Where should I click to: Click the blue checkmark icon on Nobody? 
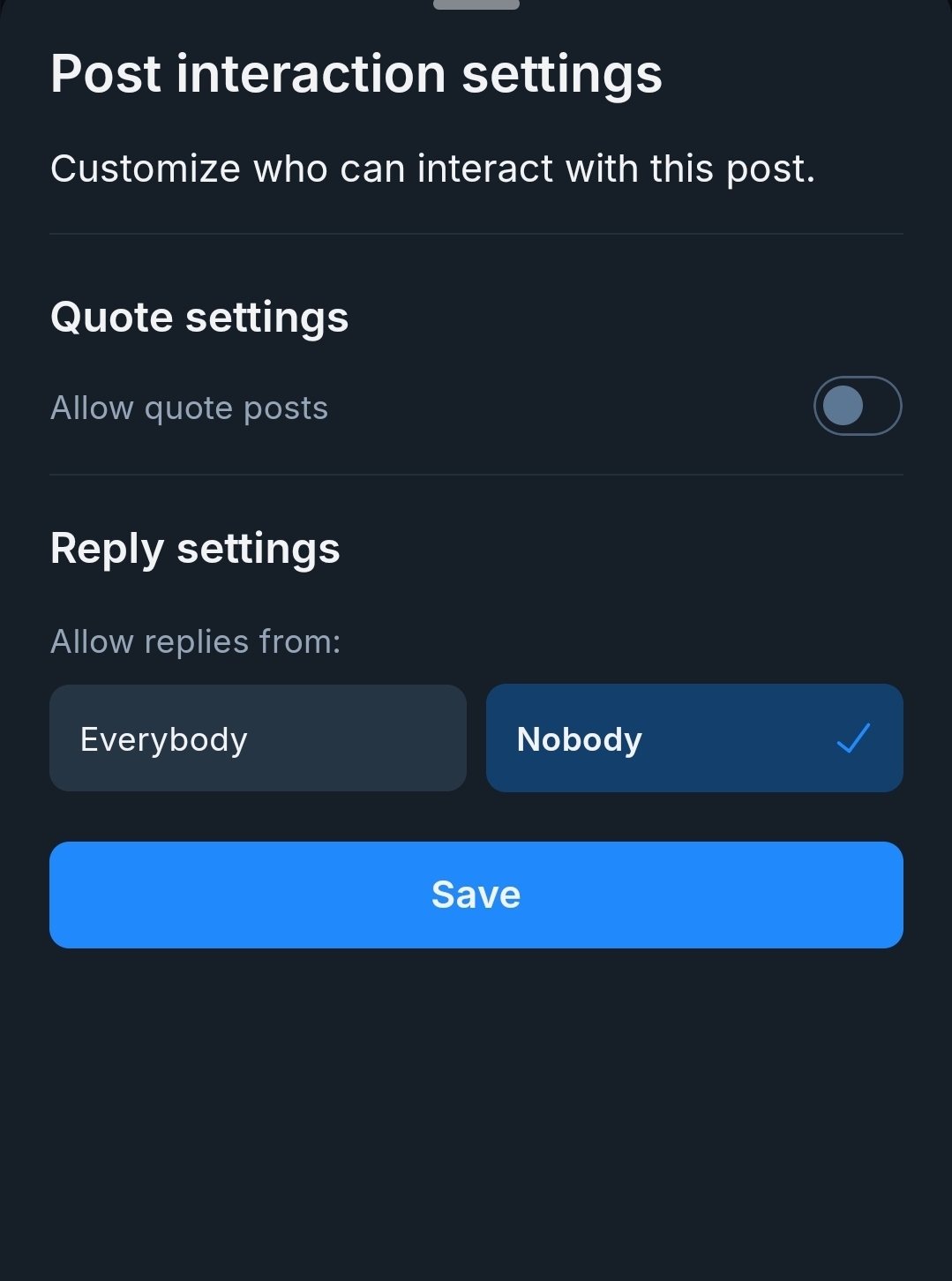tap(853, 738)
